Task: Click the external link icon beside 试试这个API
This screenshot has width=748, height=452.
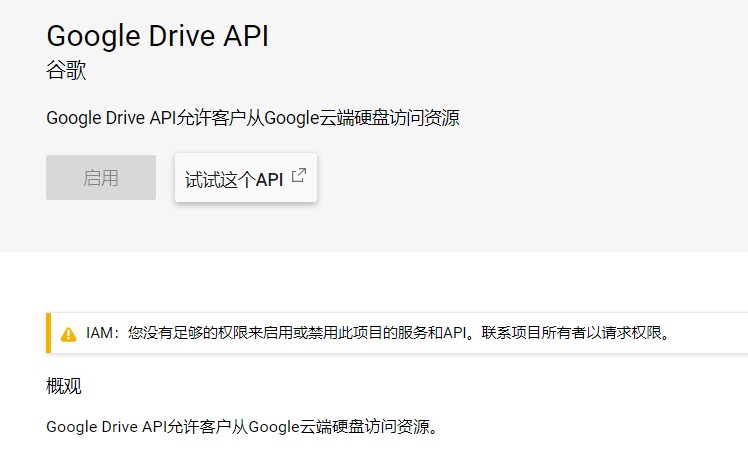Action: pyautogui.click(x=299, y=175)
